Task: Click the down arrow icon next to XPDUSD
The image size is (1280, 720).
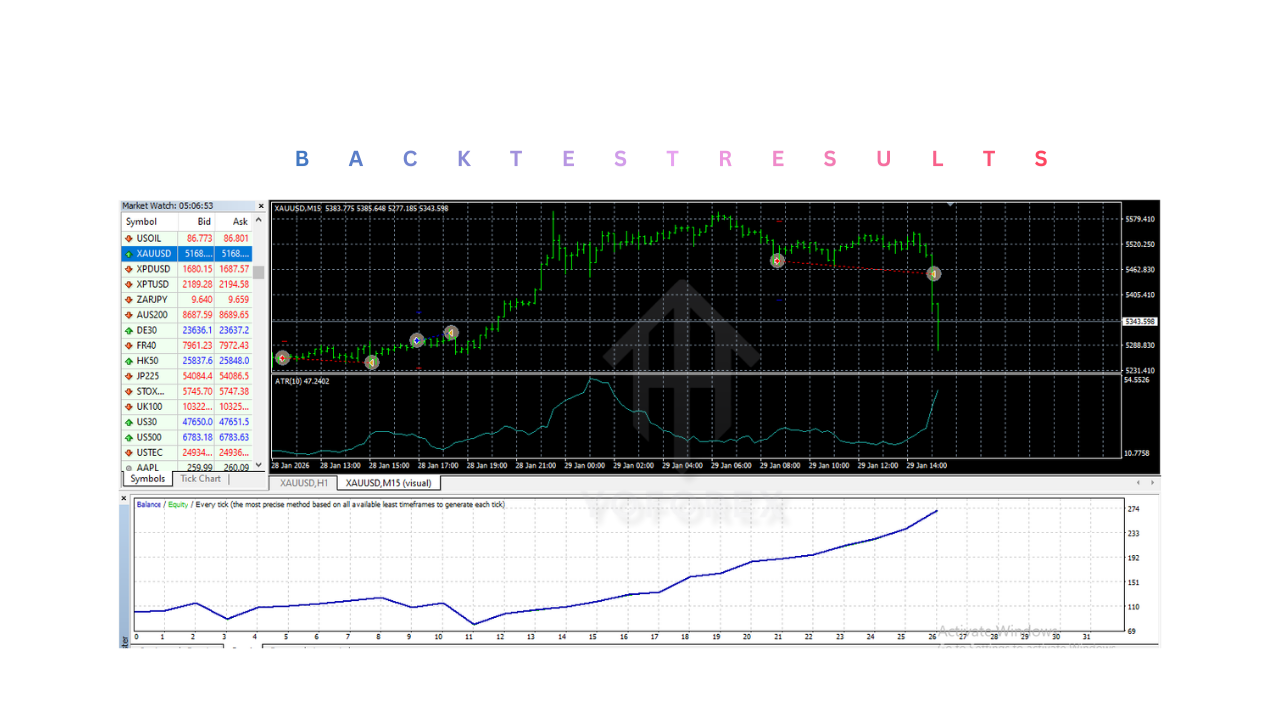Action: pyautogui.click(x=130, y=268)
